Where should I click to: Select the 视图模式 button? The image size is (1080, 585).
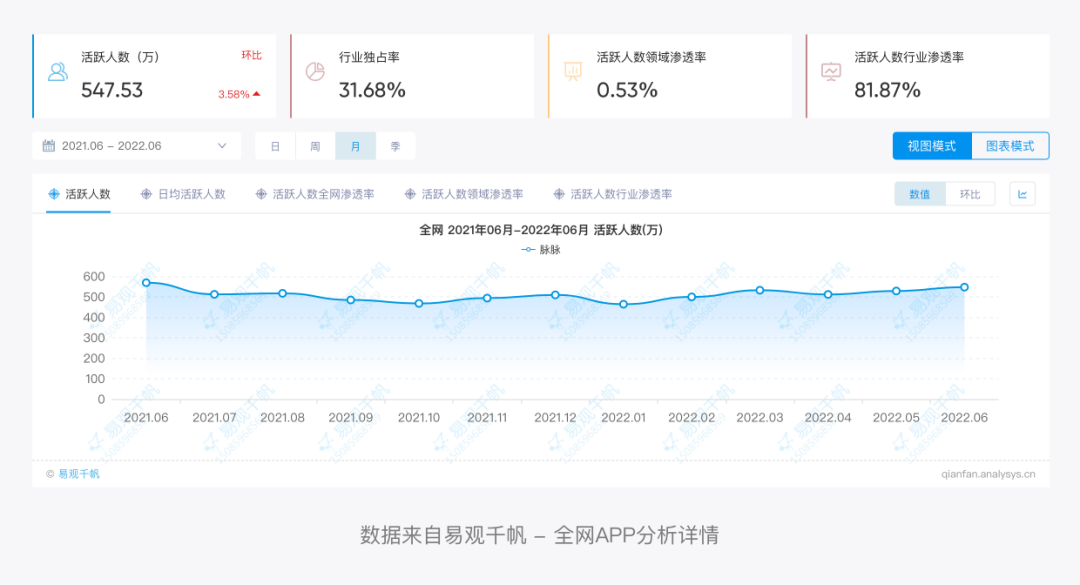[x=932, y=146]
